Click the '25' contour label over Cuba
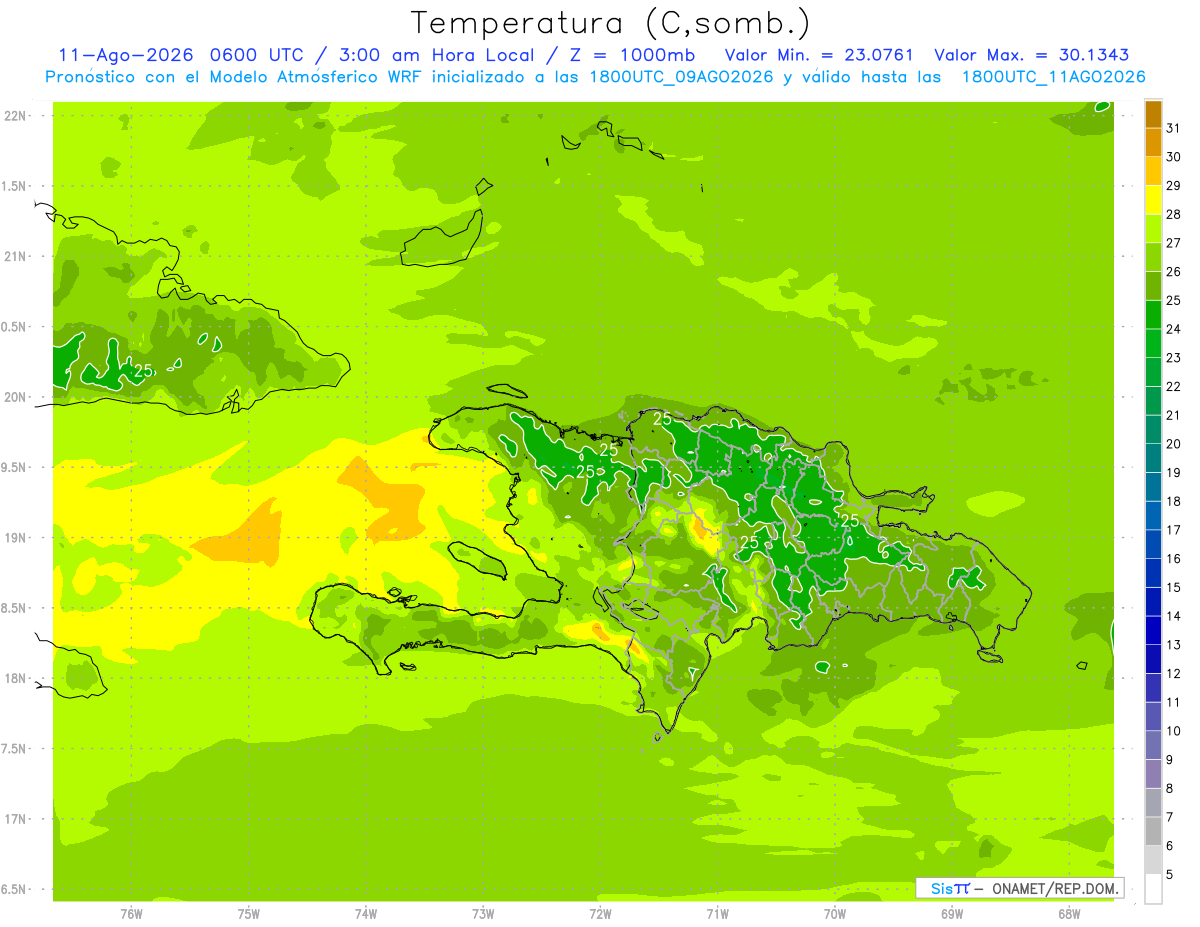This screenshot has height=927, width=1200. click(x=144, y=371)
